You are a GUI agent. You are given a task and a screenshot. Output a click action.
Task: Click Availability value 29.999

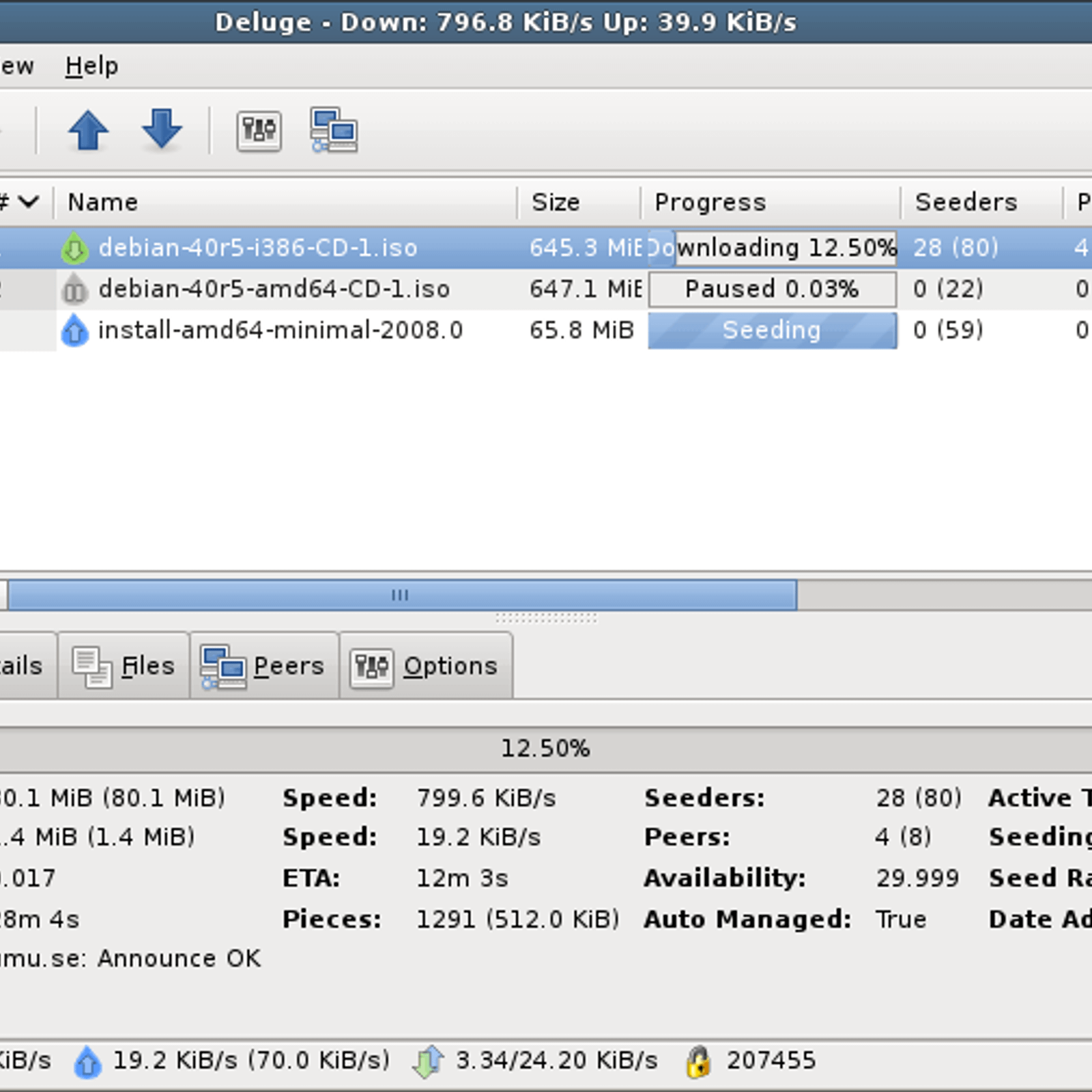[918, 878]
